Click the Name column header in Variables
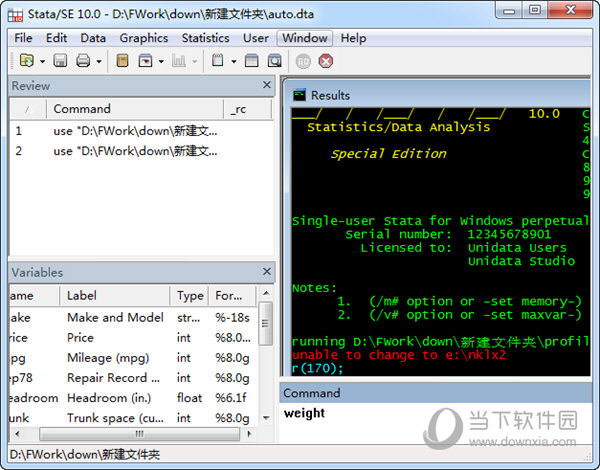This screenshot has width=600, height=470. 34,295
